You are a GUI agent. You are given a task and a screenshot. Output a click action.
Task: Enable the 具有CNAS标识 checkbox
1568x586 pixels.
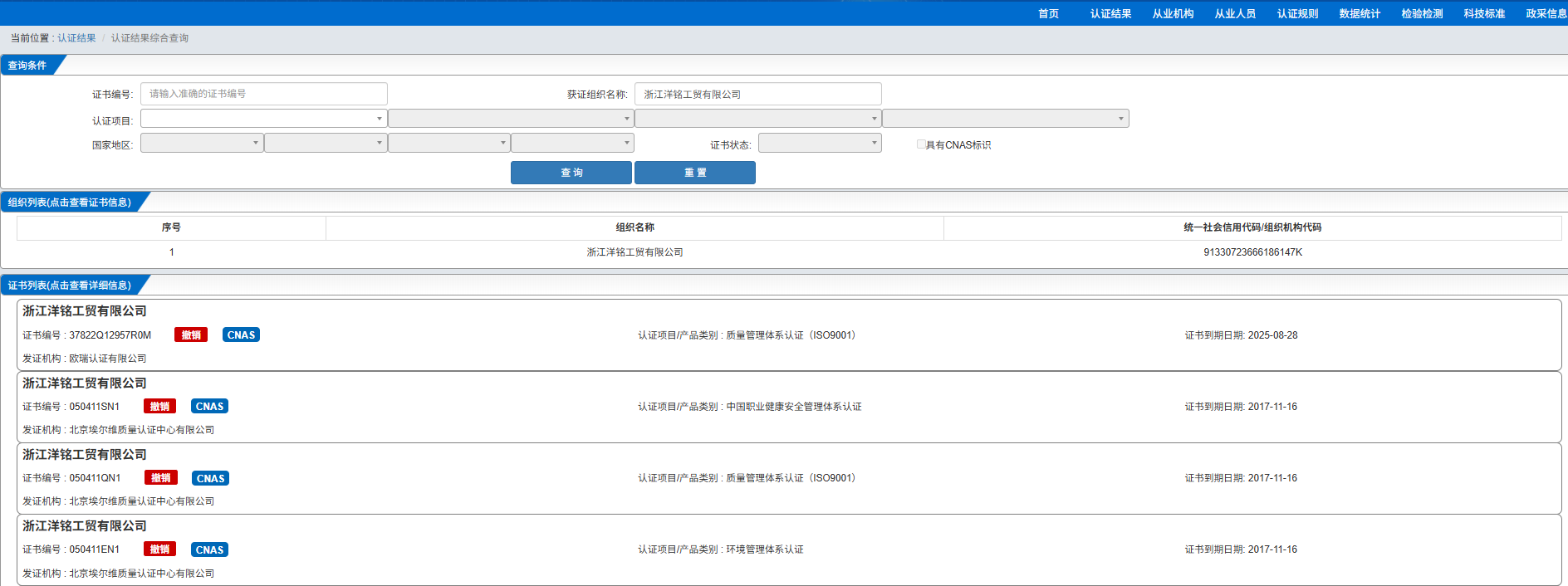[921, 144]
